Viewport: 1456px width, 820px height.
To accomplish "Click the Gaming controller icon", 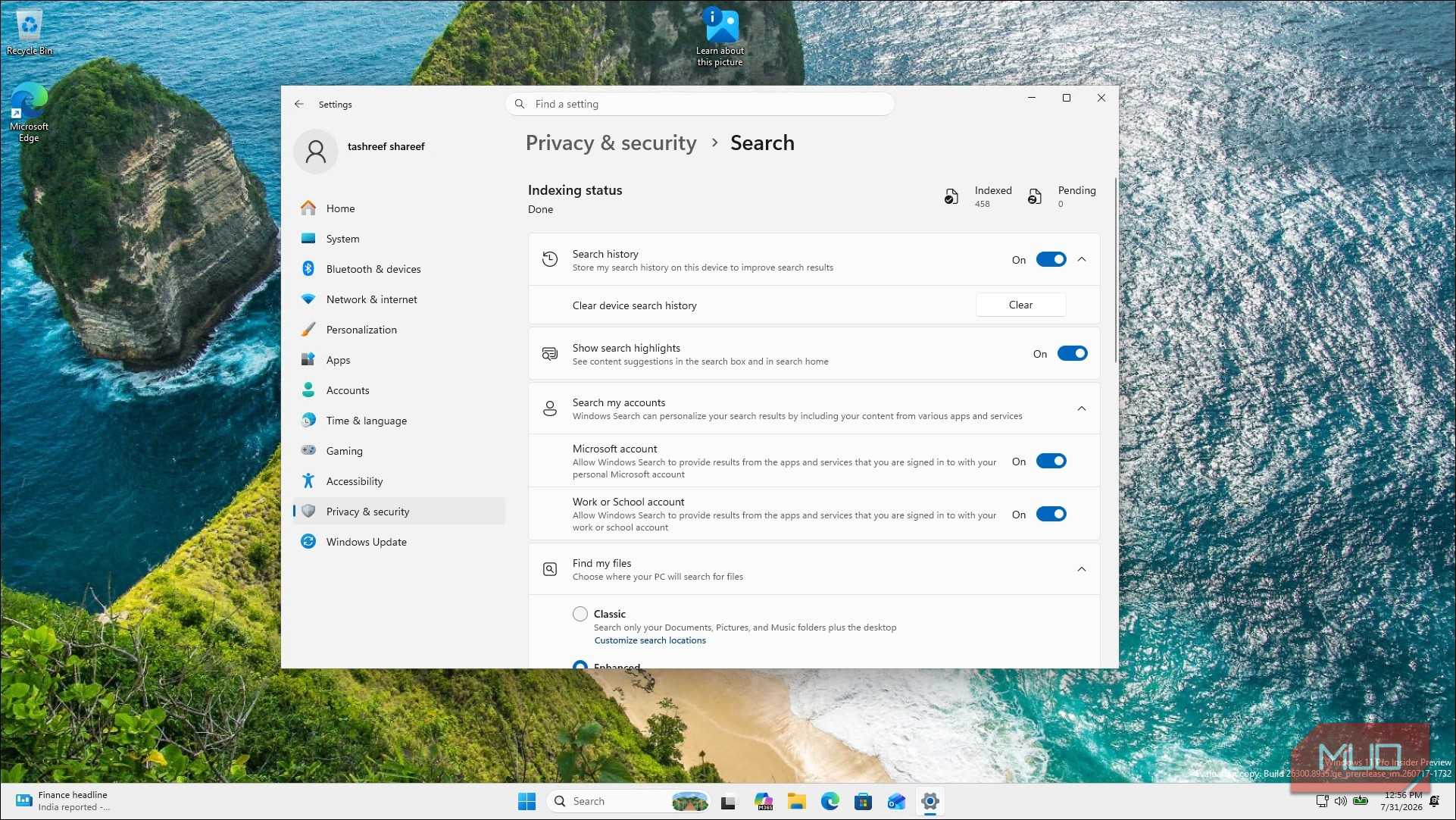I will click(308, 450).
